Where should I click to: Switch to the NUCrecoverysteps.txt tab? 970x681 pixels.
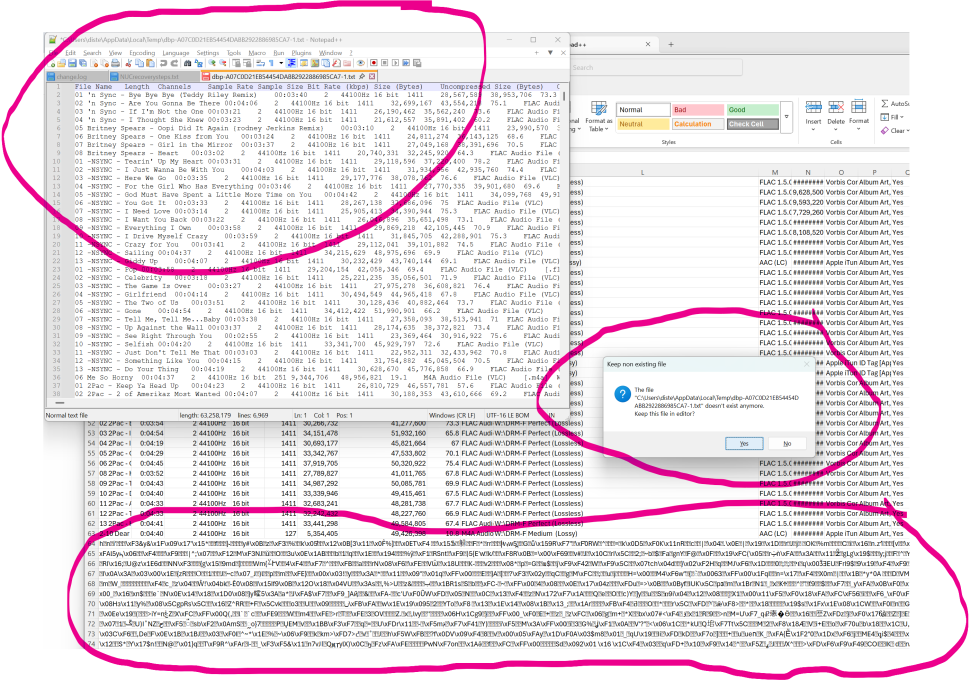coord(148,76)
